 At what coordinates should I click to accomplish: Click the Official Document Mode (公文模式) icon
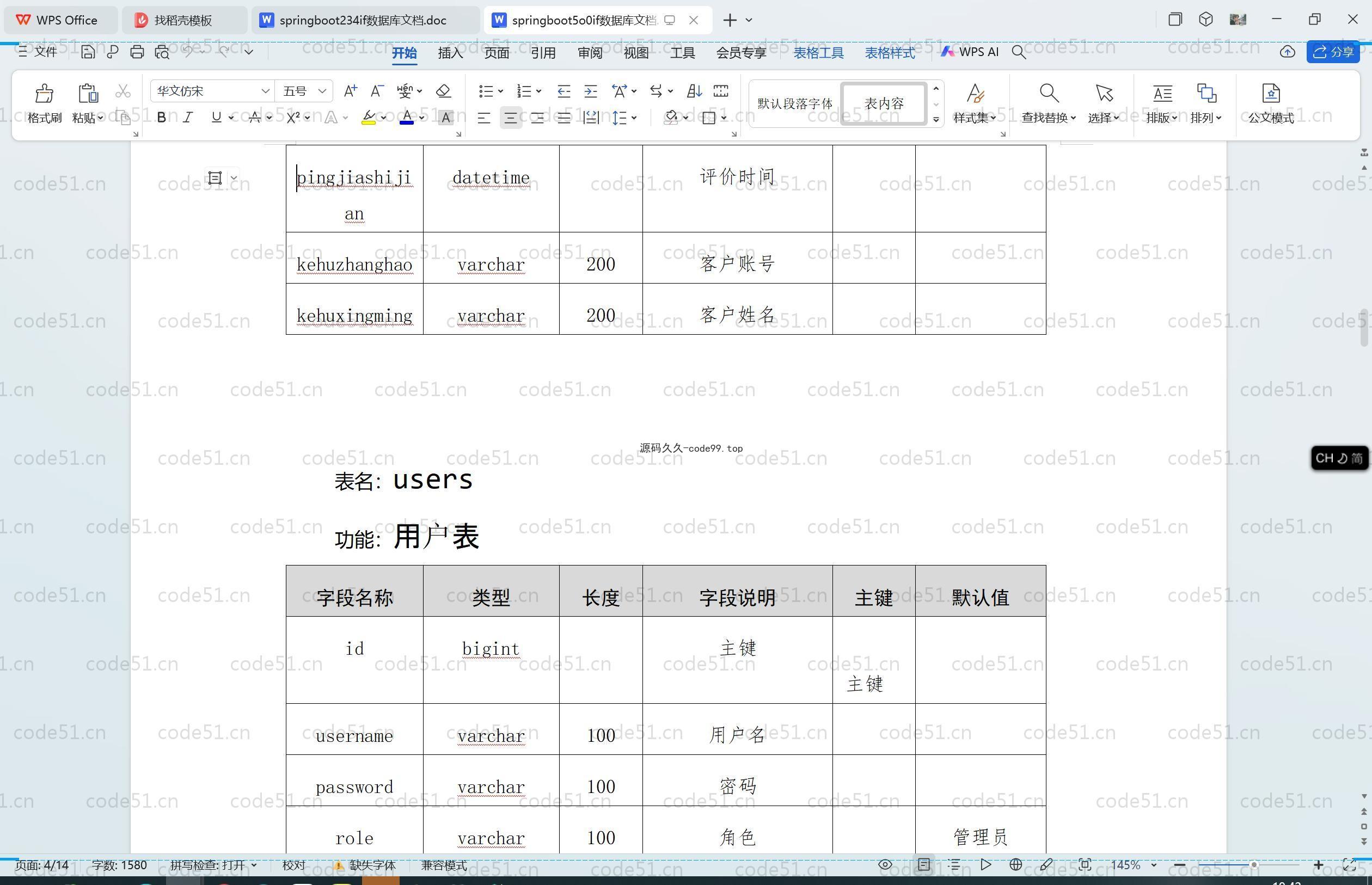[x=1271, y=93]
